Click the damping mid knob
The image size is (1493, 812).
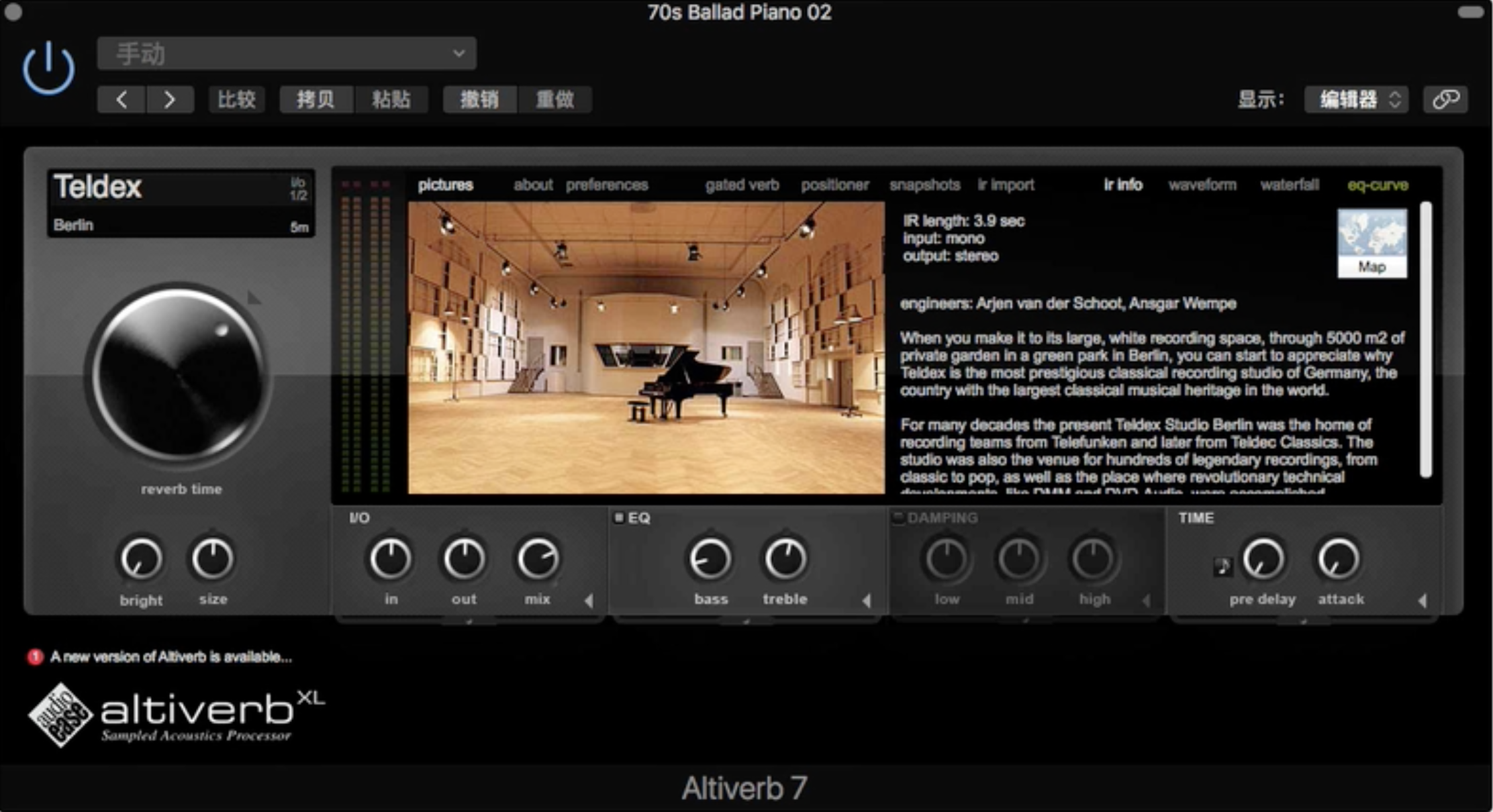pos(1019,558)
